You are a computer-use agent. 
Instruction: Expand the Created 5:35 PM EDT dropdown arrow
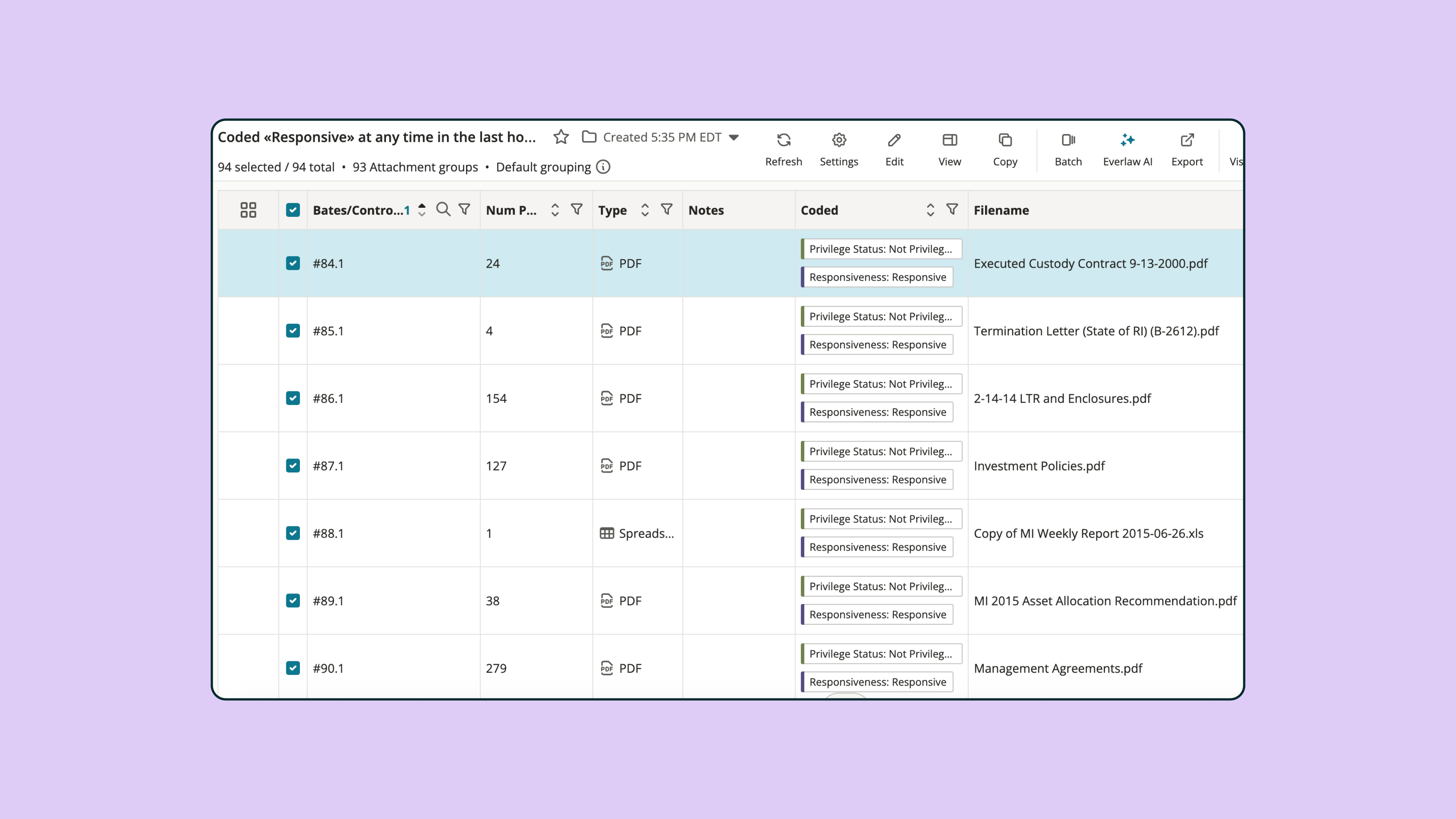(x=734, y=137)
